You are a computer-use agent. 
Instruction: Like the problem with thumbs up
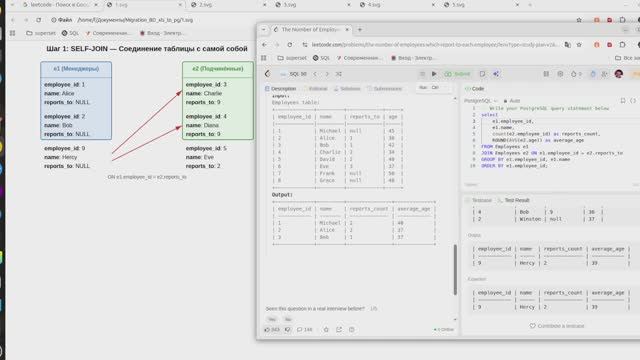click(x=272, y=329)
